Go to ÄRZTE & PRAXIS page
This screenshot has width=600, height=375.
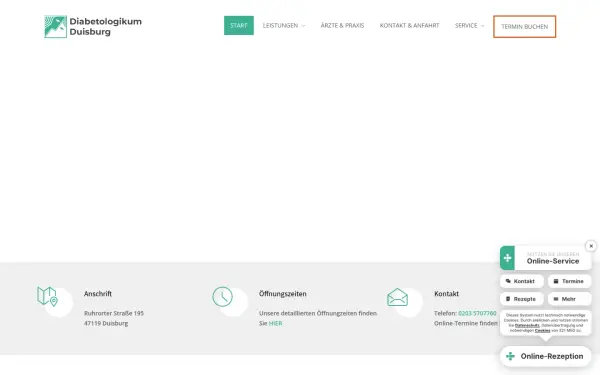[342, 25]
